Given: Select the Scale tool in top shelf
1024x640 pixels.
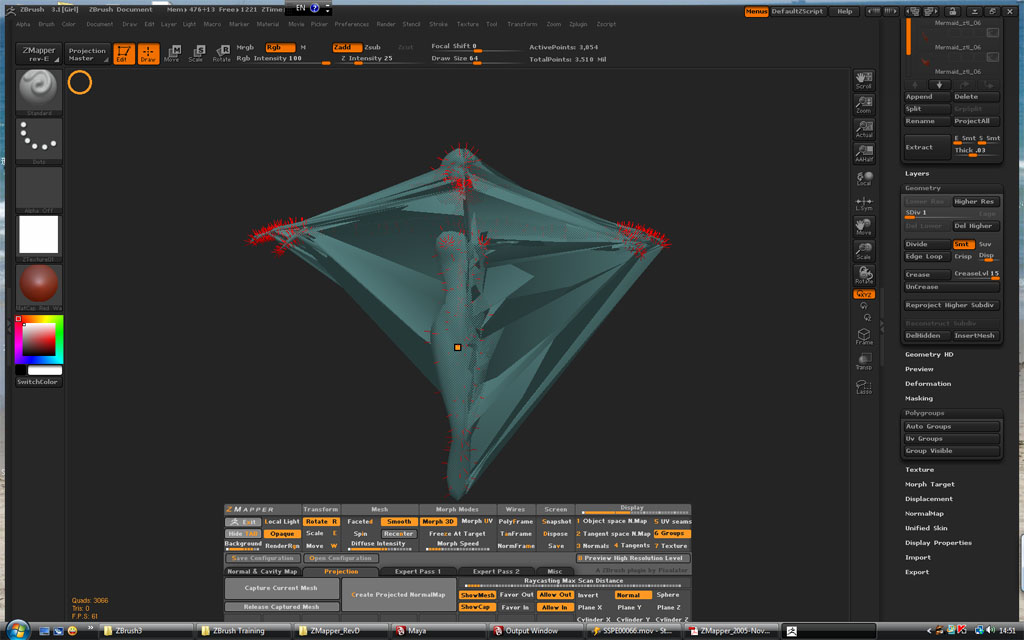Looking at the screenshot, I should tap(197, 54).
